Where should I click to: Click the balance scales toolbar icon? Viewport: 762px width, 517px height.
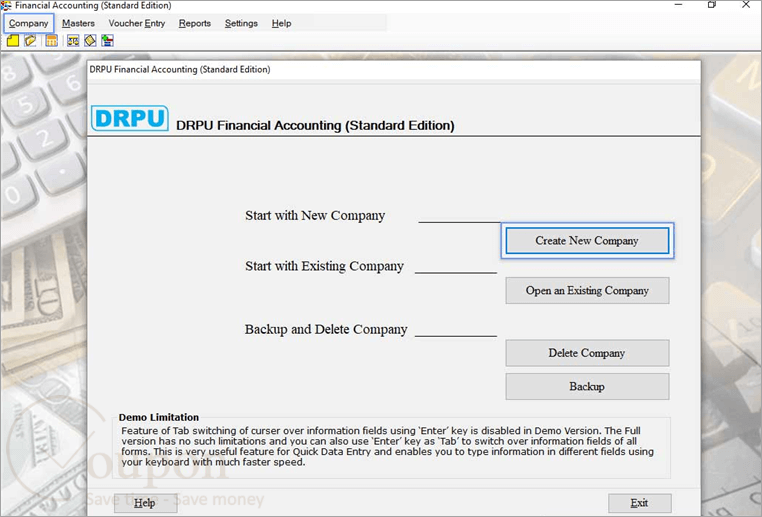(x=73, y=41)
